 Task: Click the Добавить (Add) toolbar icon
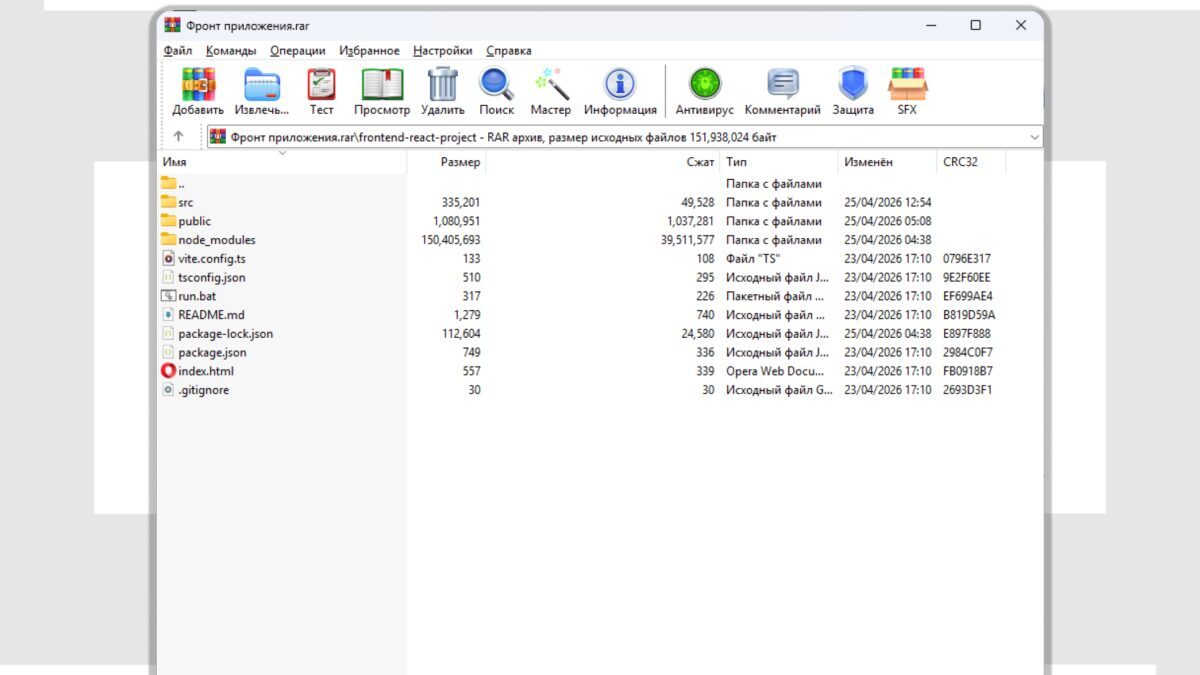(x=198, y=84)
